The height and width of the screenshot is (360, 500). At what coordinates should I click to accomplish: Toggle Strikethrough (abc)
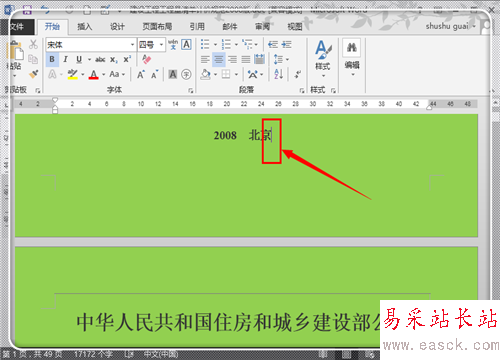(100, 60)
